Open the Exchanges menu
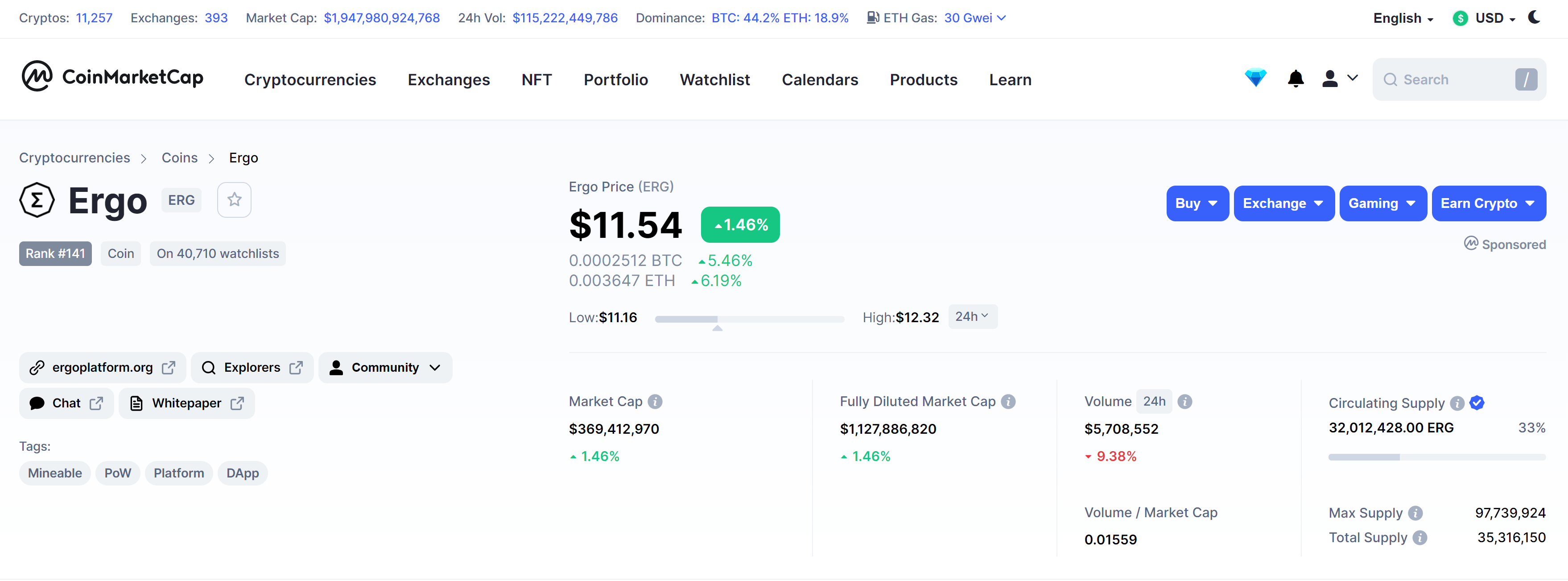The image size is (1568, 581). [449, 80]
